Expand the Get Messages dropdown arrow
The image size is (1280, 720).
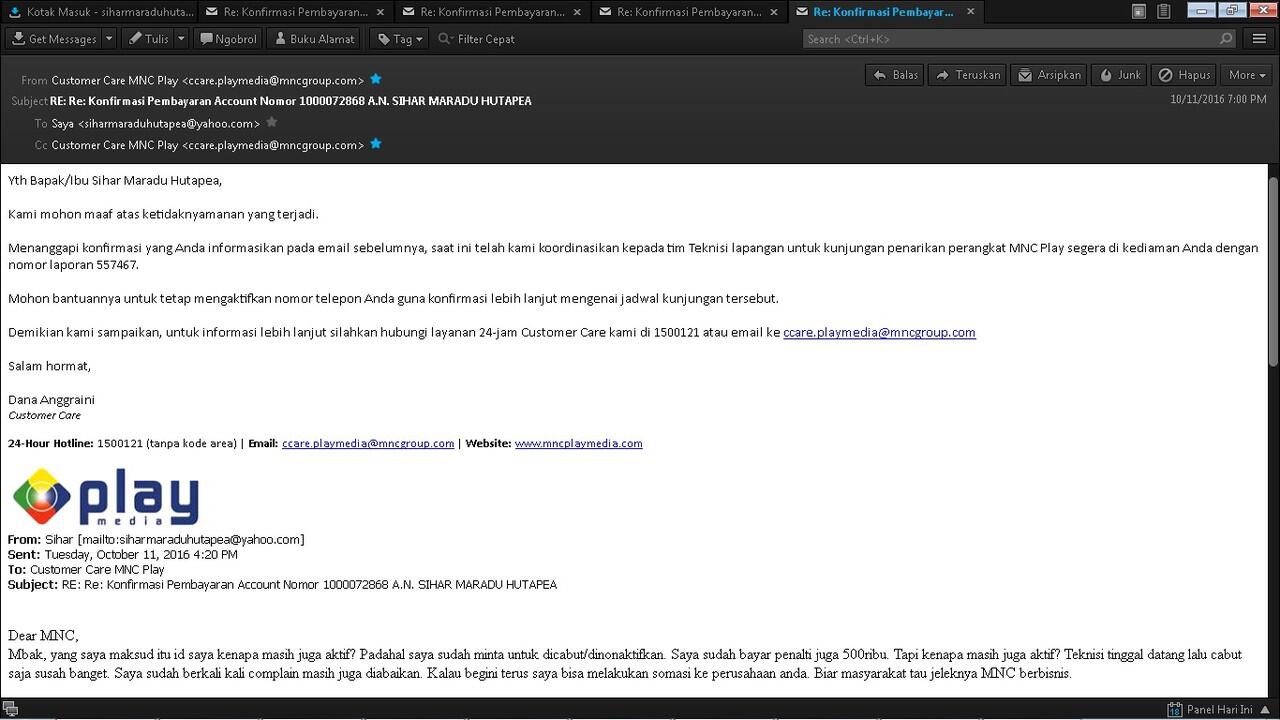pyautogui.click(x=109, y=39)
